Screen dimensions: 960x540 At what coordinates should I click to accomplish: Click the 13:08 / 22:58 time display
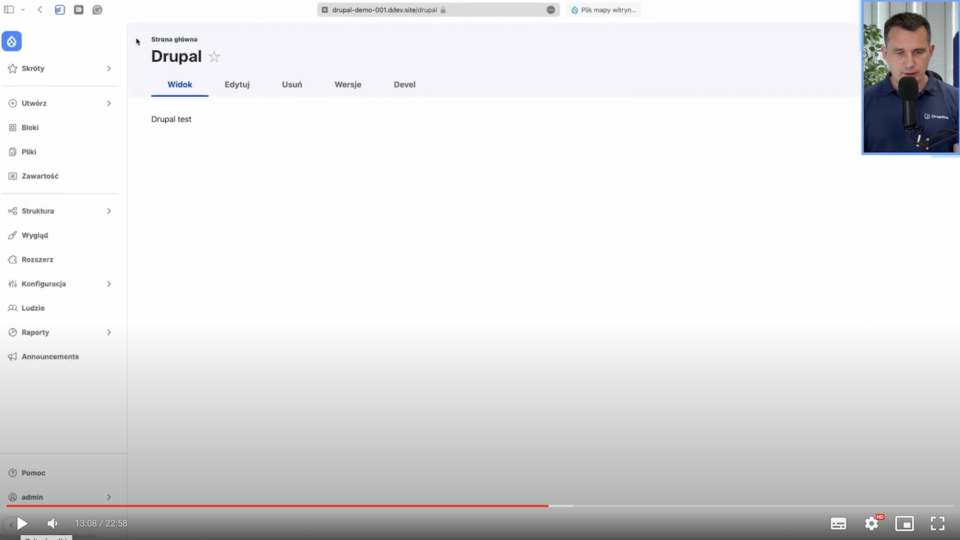pyautogui.click(x=101, y=523)
